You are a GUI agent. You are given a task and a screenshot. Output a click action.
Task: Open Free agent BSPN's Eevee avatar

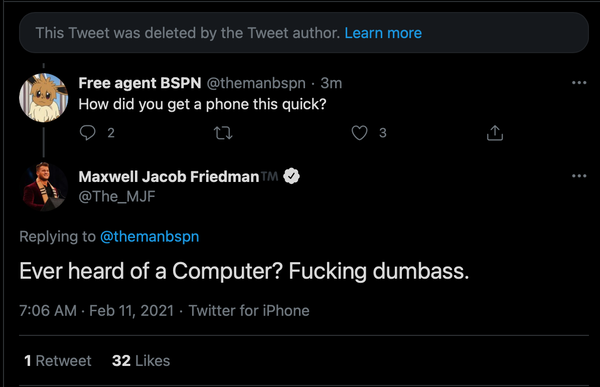(x=44, y=98)
